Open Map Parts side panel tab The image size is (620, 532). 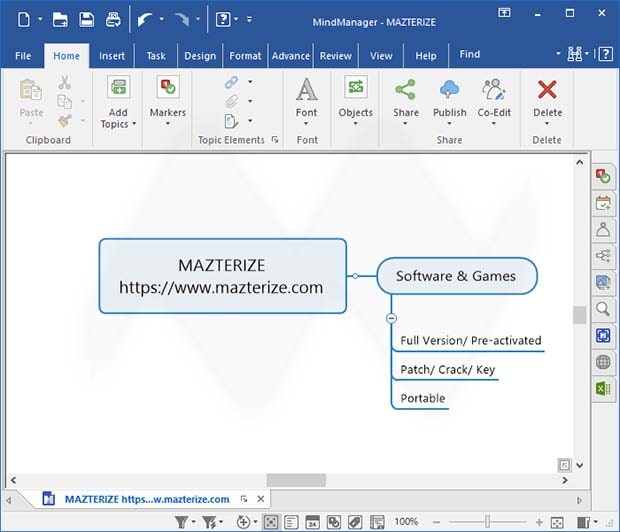[603, 256]
